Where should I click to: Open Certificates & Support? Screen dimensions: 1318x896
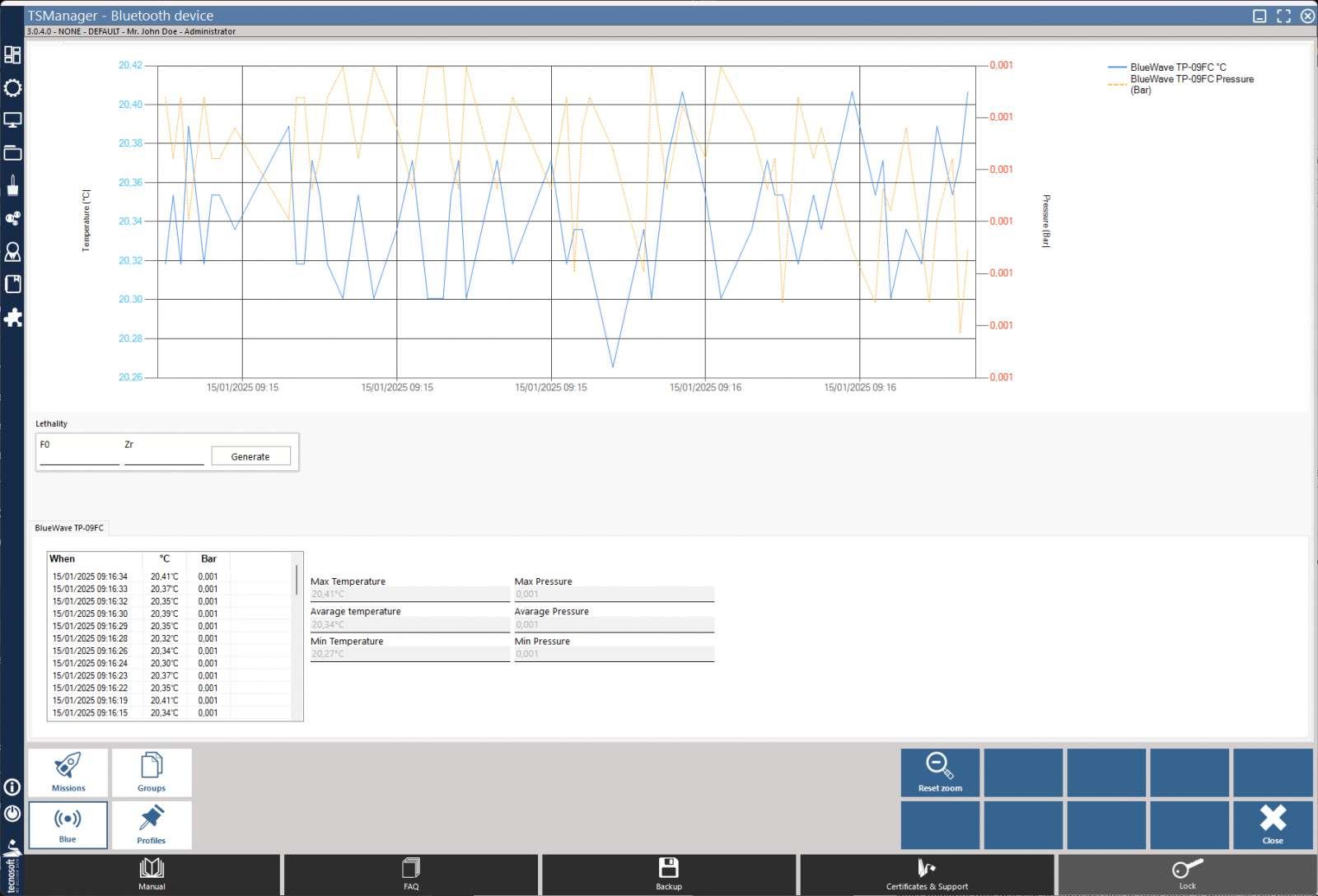(926, 875)
